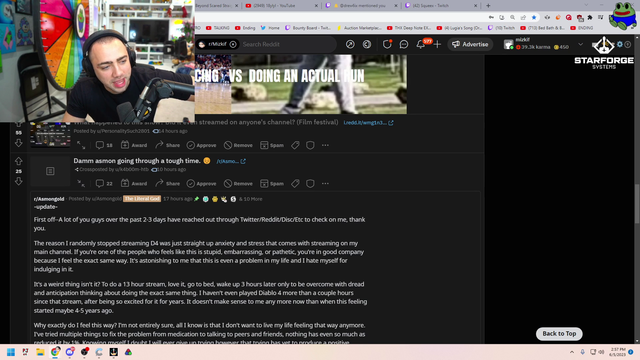Screen dimensions: 640x360
Task: Focus the Search Reddit field
Action: coord(288,44)
